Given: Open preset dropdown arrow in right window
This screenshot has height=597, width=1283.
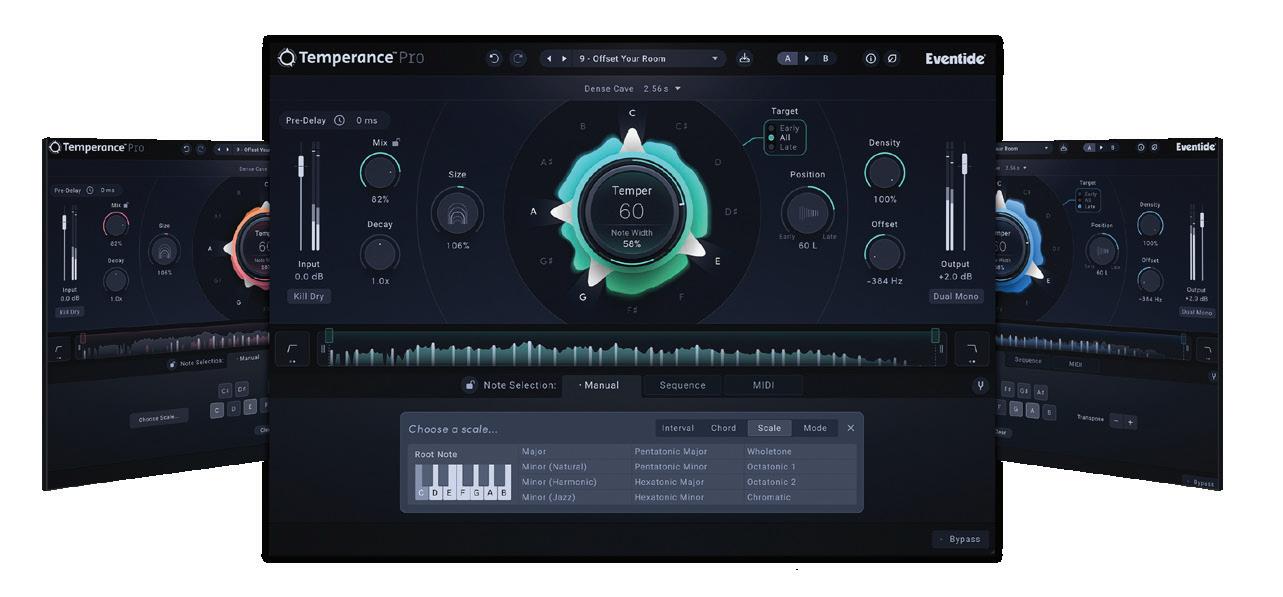Looking at the screenshot, I should (1048, 149).
